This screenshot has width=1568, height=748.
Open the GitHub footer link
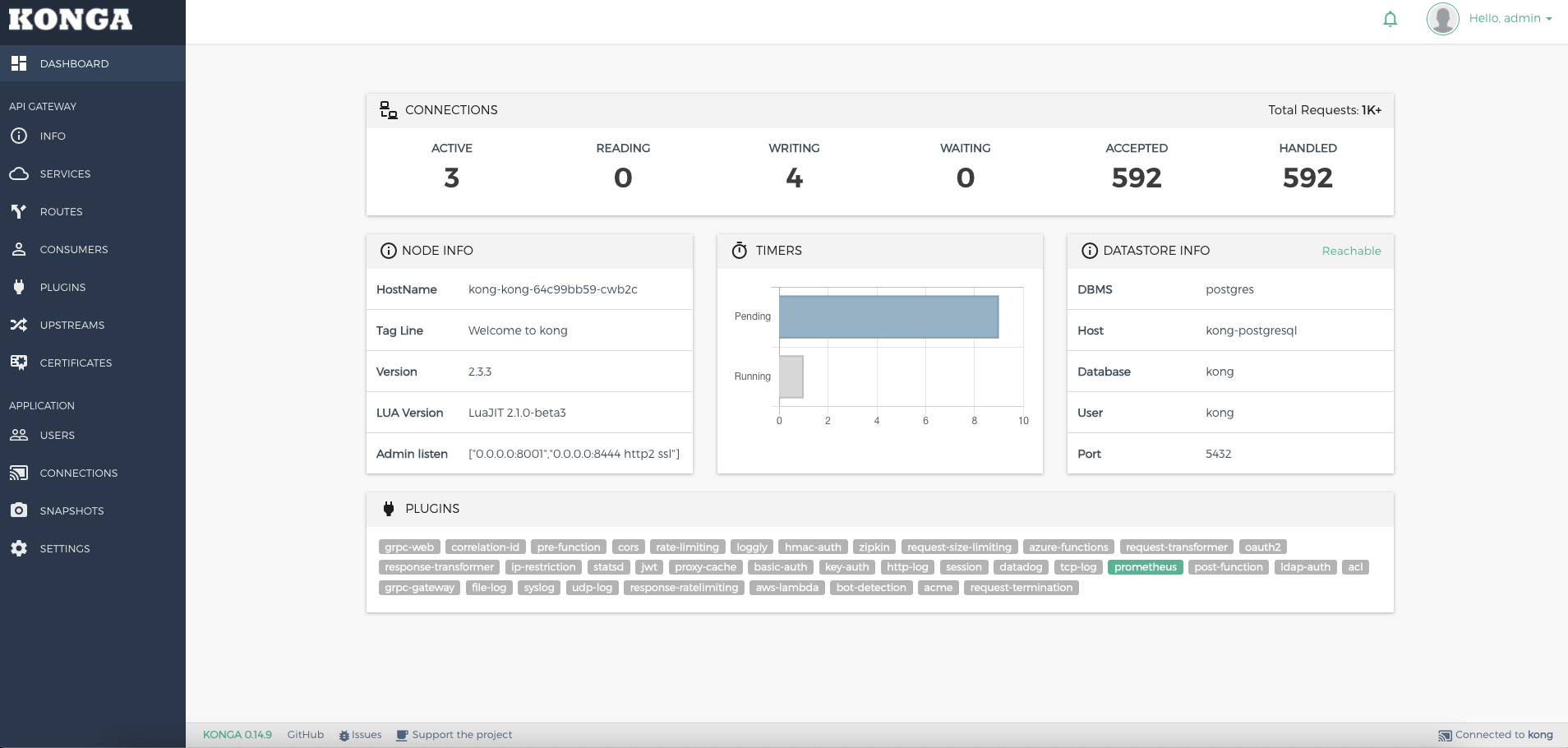[306, 735]
